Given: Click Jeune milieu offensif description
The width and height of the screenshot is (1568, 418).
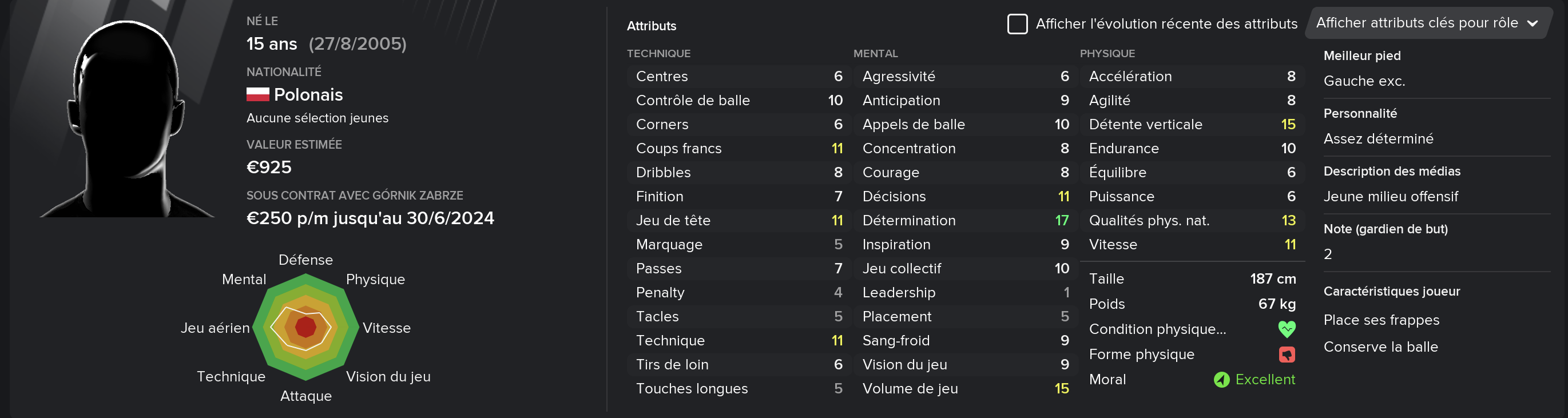Looking at the screenshot, I should click(x=1390, y=197).
